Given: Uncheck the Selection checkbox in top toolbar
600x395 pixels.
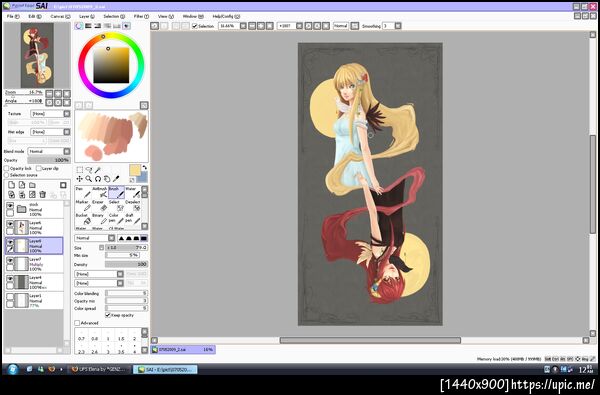Looking at the screenshot, I should pyautogui.click(x=195, y=26).
